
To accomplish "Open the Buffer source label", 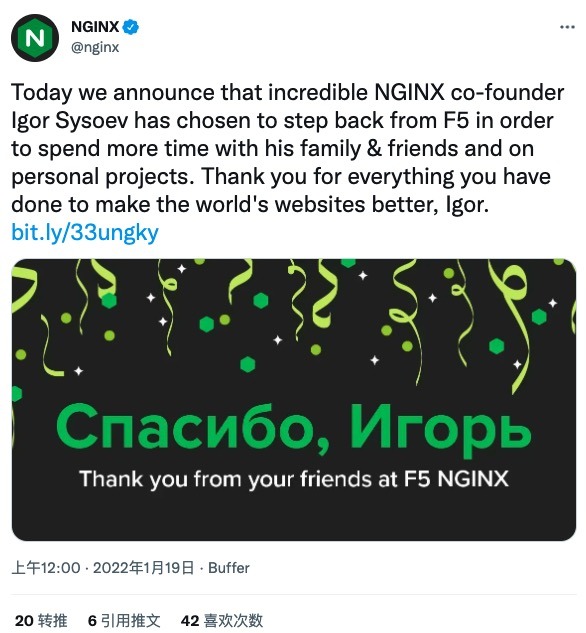I will point(229,568).
